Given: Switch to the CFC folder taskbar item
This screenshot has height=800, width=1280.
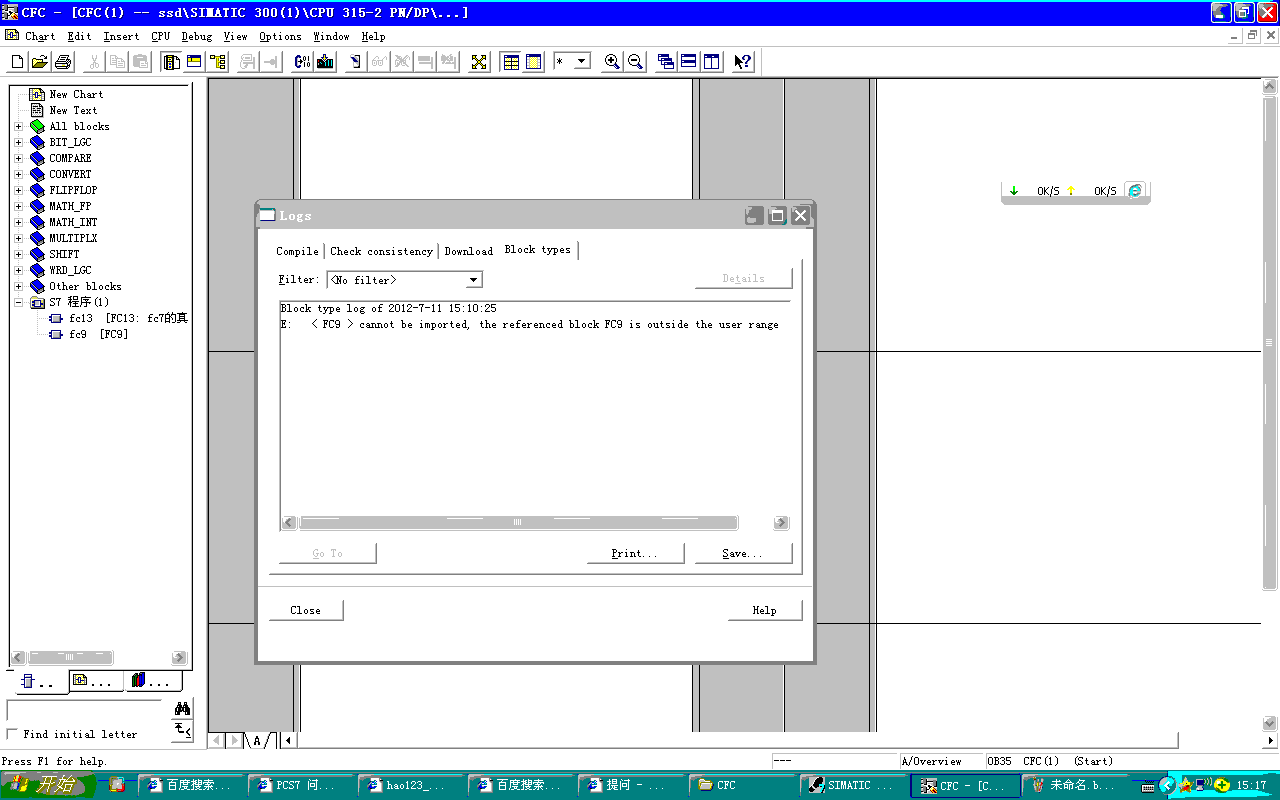Looking at the screenshot, I should click(x=742, y=785).
